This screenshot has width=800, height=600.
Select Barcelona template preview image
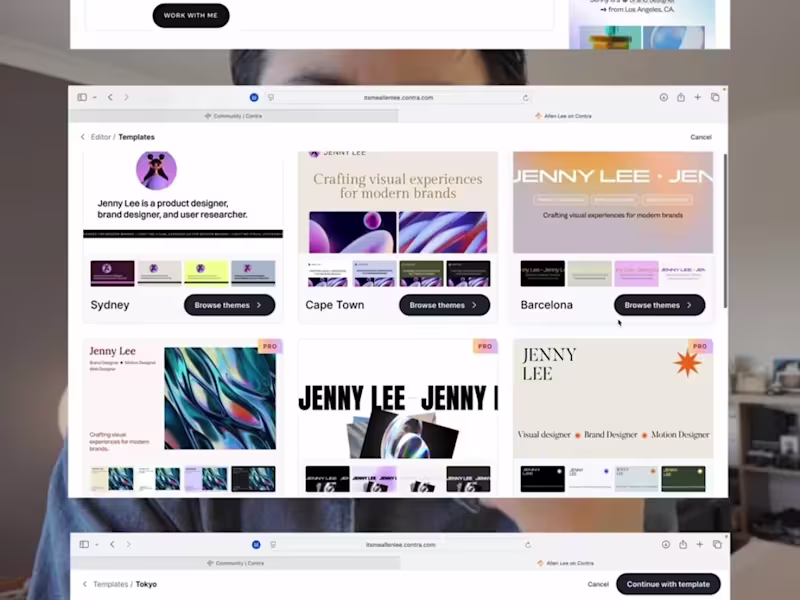click(x=613, y=202)
